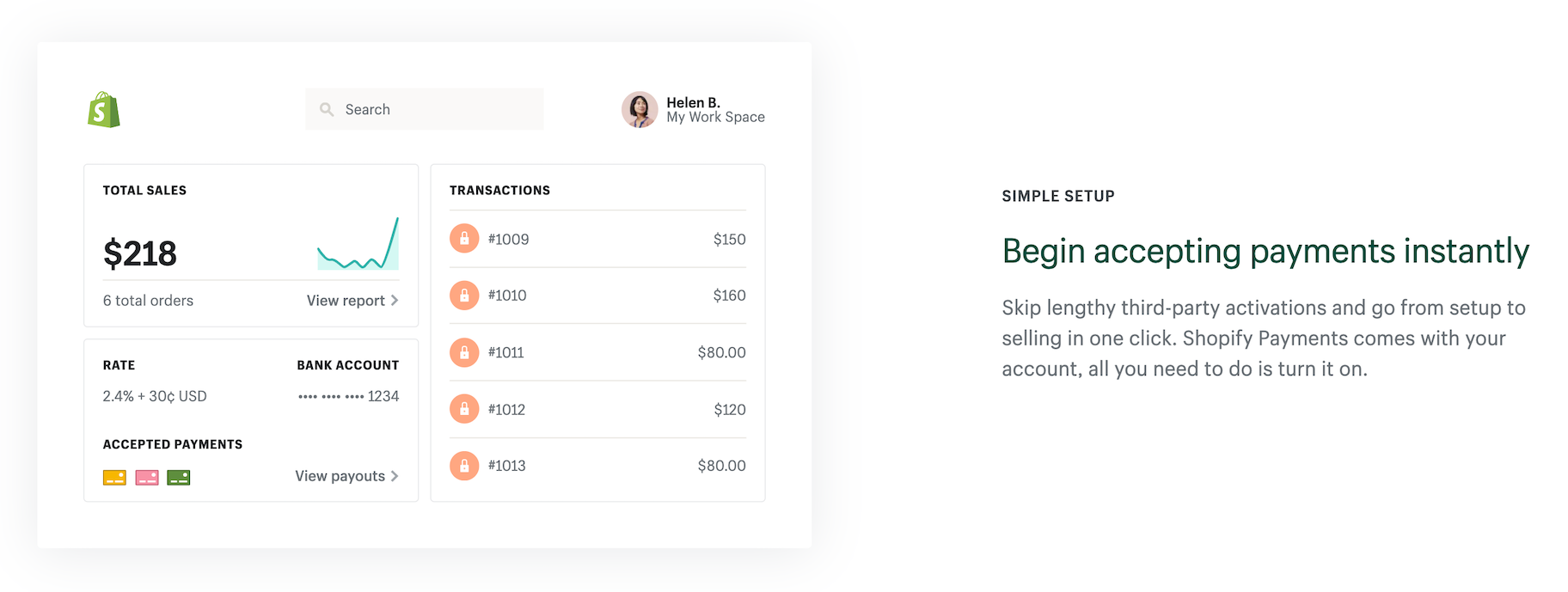Click lock icon for transaction #1010
1568x592 pixels.
tap(464, 296)
